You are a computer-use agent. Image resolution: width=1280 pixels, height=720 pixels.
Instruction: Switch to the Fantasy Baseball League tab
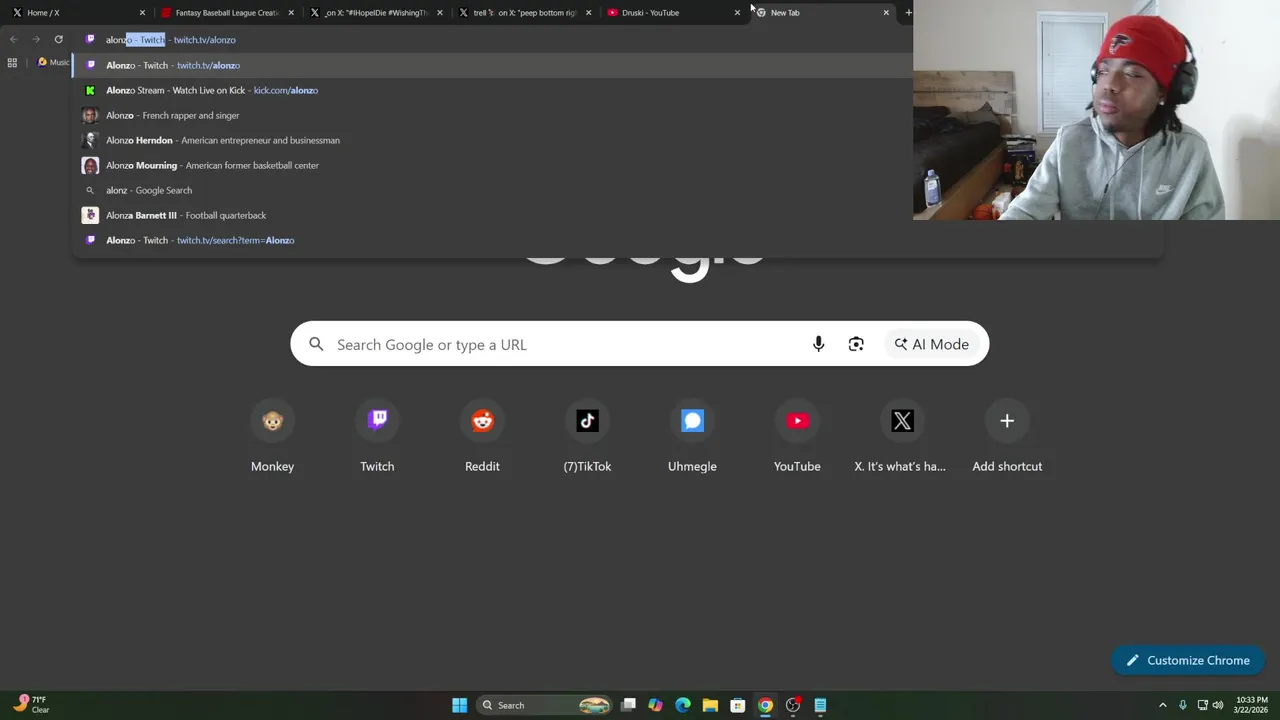tap(225, 12)
